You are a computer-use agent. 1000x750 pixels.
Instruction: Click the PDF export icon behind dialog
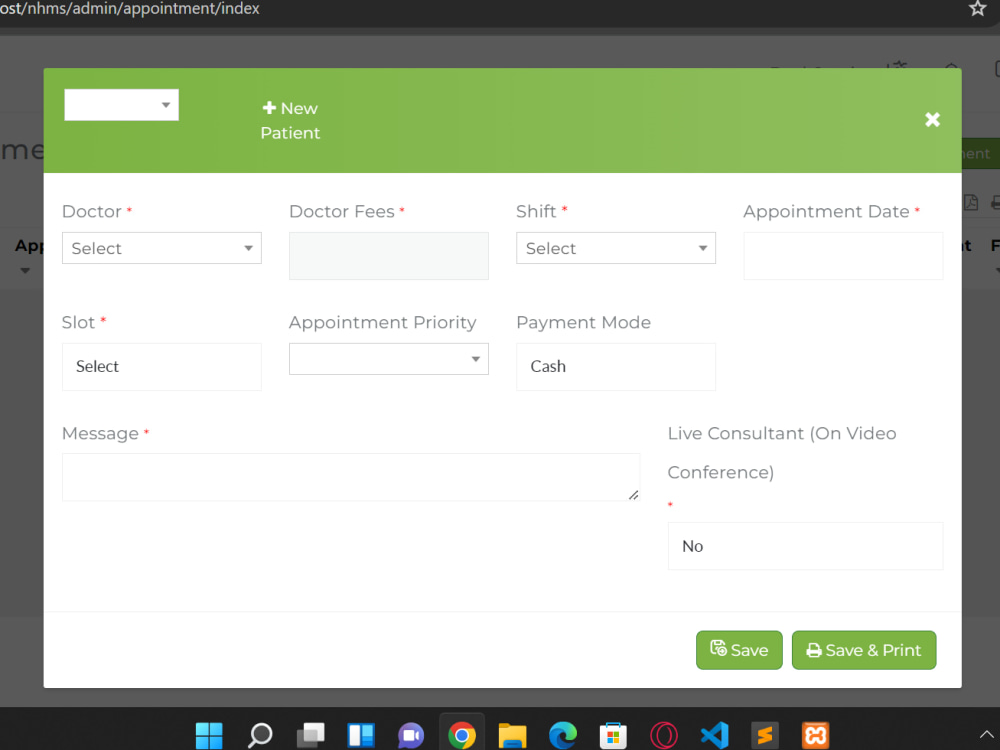coord(970,203)
